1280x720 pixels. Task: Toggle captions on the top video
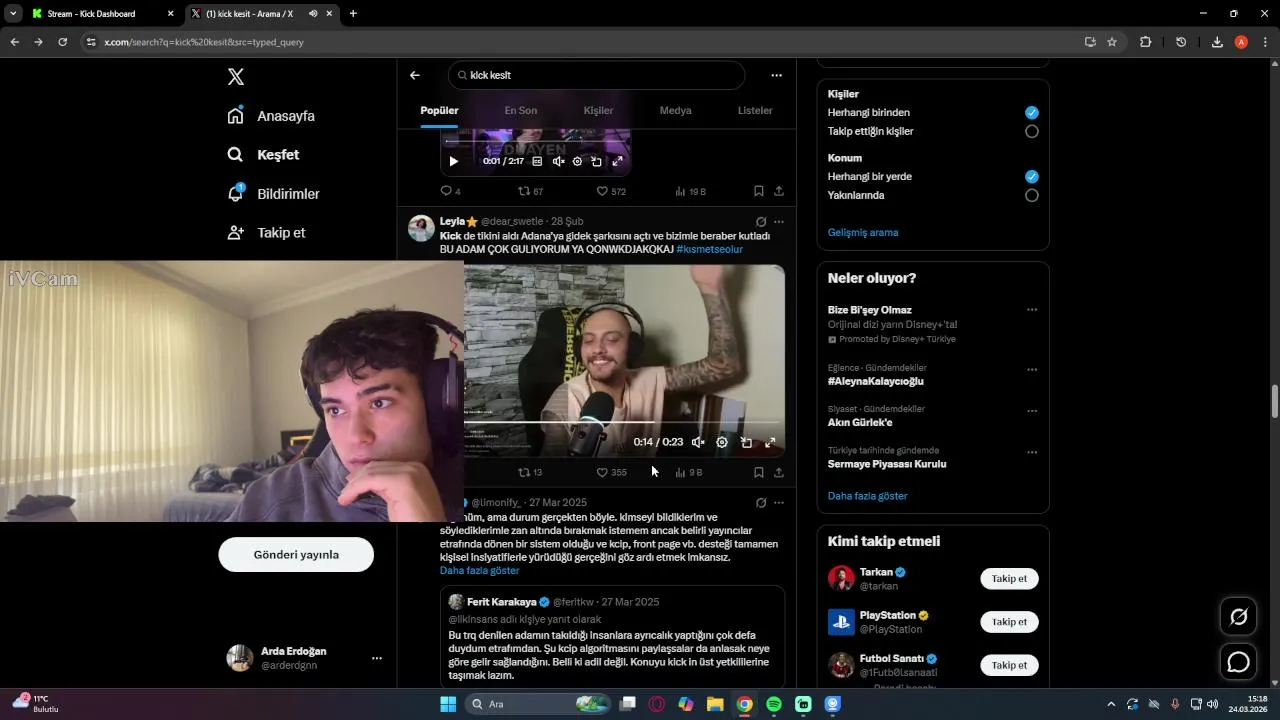point(537,161)
